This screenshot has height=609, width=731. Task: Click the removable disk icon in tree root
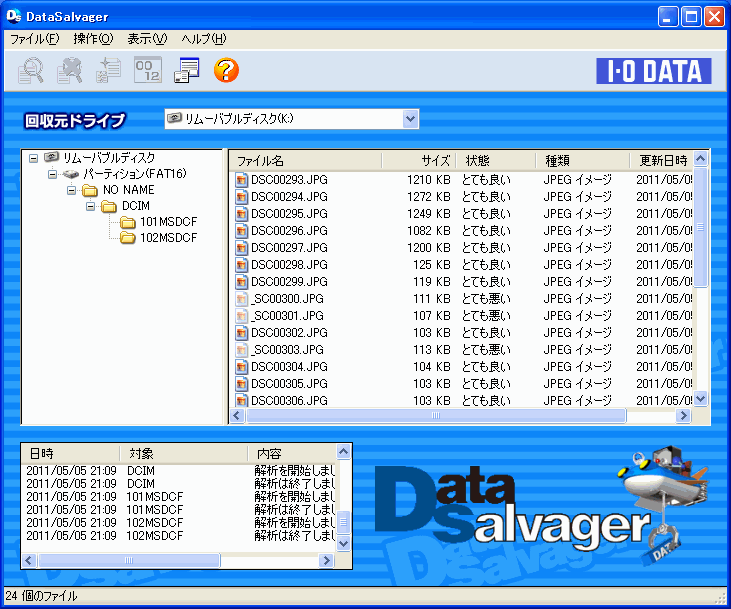pos(51,157)
